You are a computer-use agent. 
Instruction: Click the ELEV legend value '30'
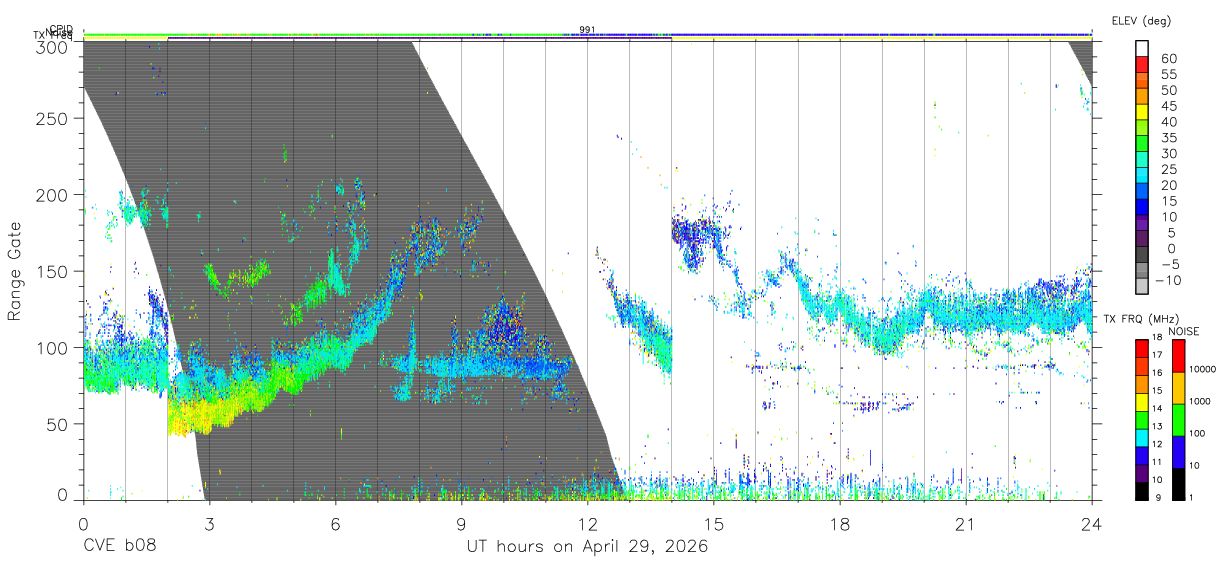1169,154
